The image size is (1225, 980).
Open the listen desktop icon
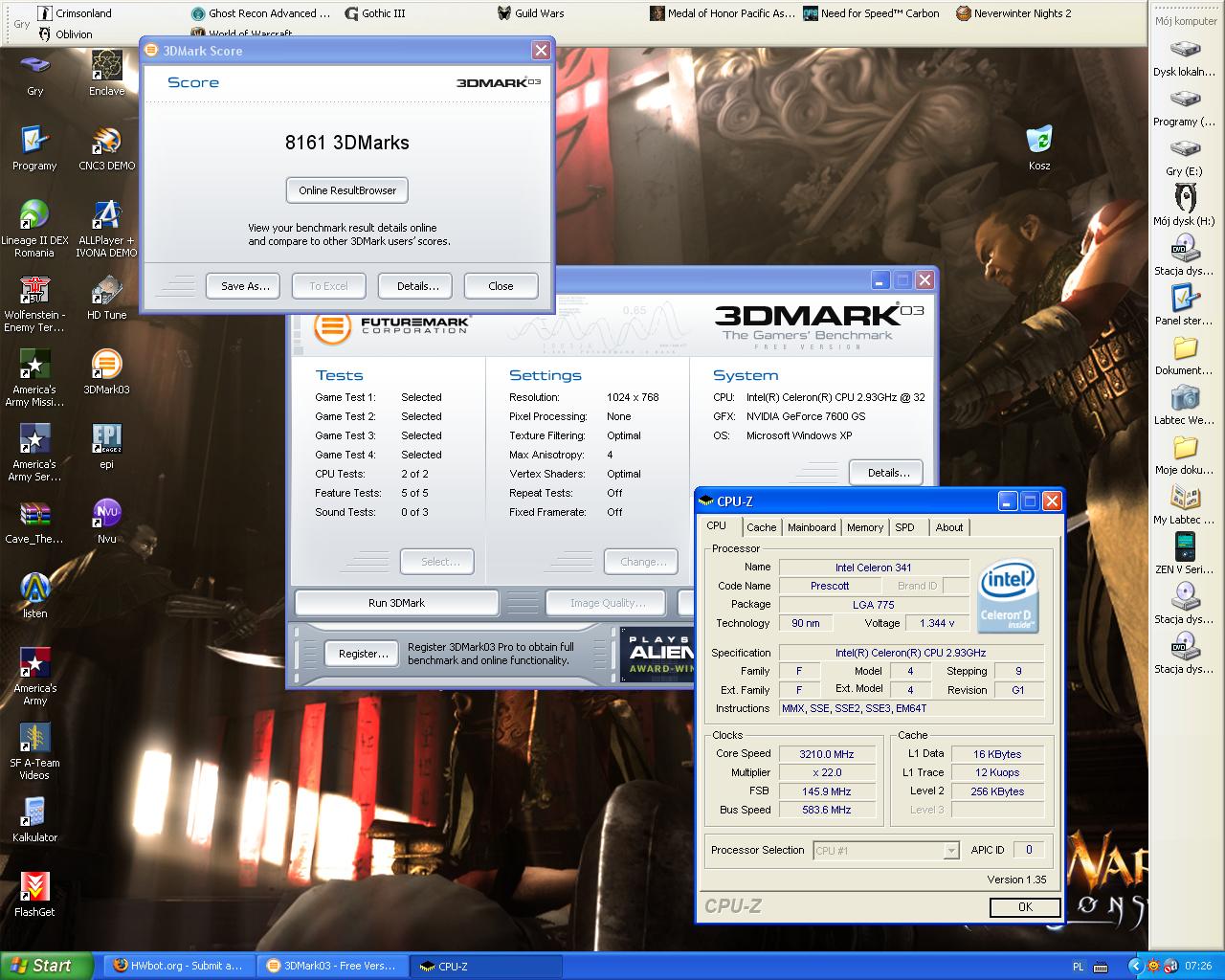(35, 595)
